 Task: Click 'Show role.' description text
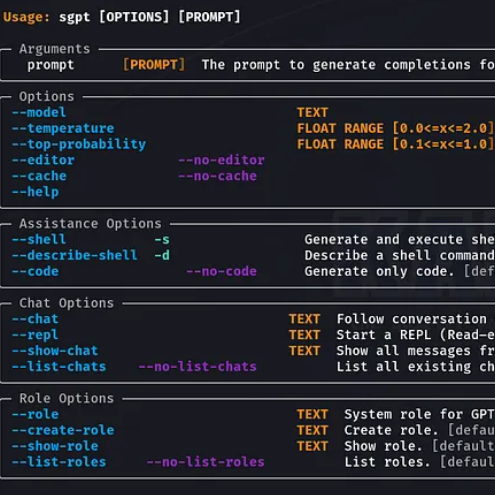tap(384, 446)
